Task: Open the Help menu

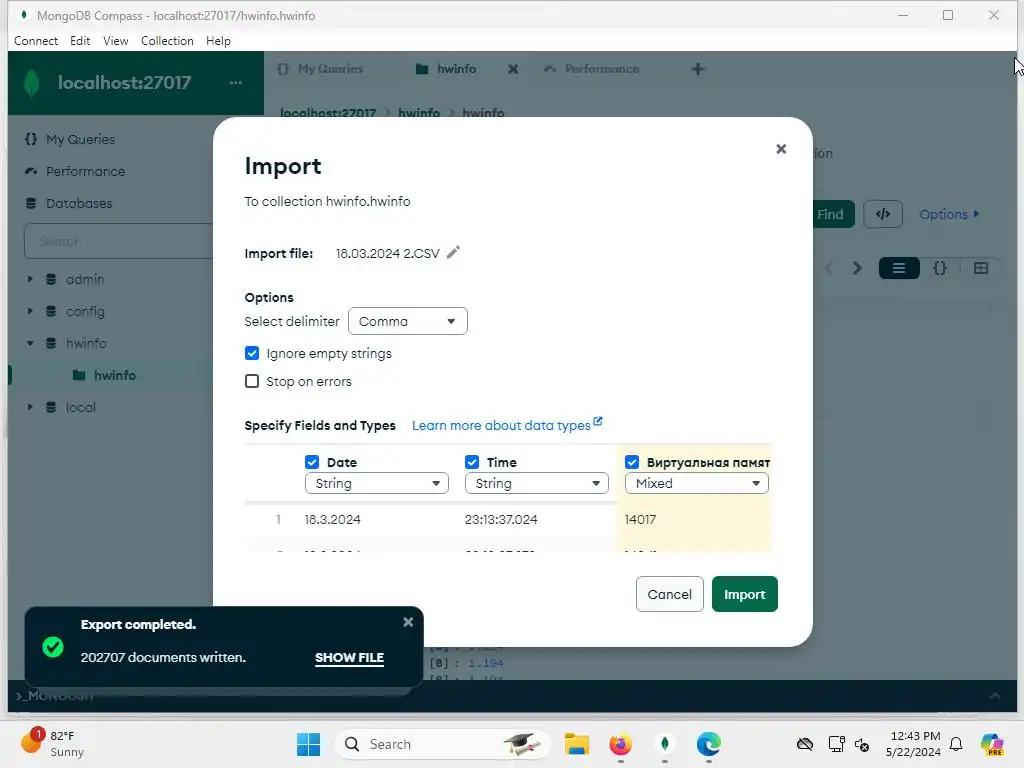Action: click(x=218, y=40)
